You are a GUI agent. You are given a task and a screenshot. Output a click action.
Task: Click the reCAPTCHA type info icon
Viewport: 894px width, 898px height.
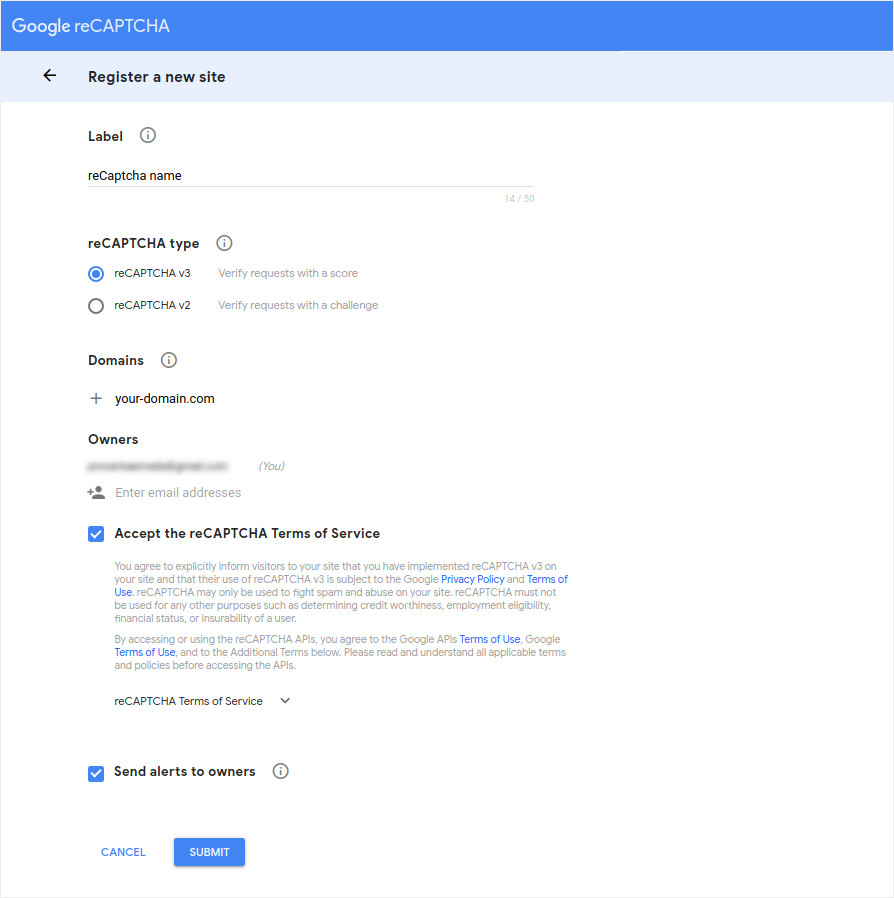pyautogui.click(x=224, y=243)
